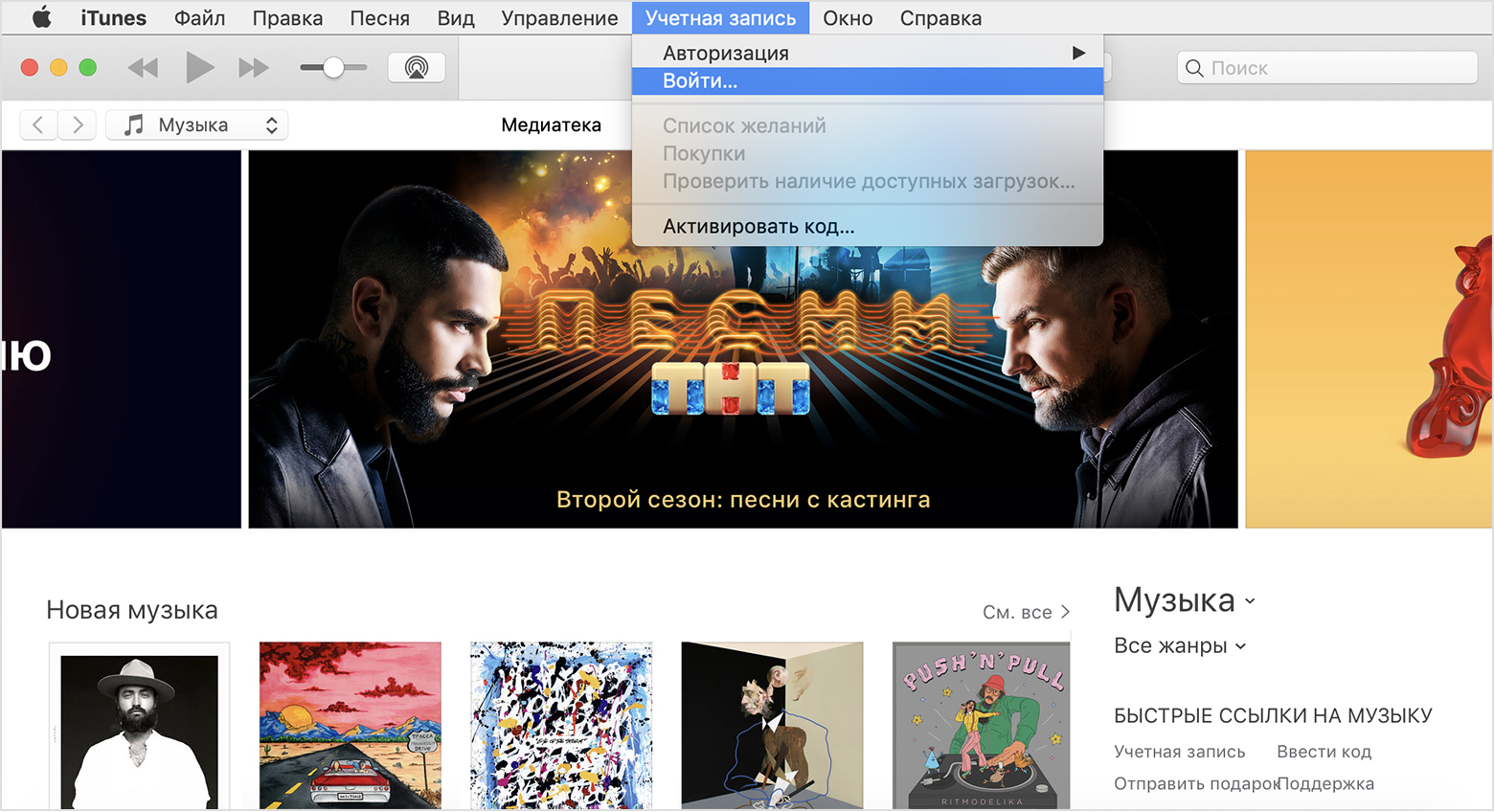1494x812 pixels.
Task: Open the orange banner with red figure
Action: coord(1369,339)
